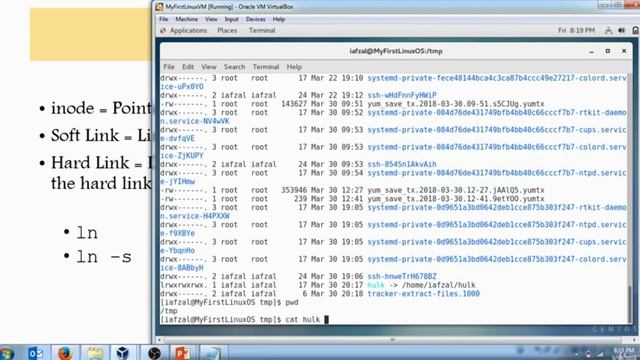Click the wired network status icon in GNOME panel
Screen dimensions: 640x360
click(609, 31)
